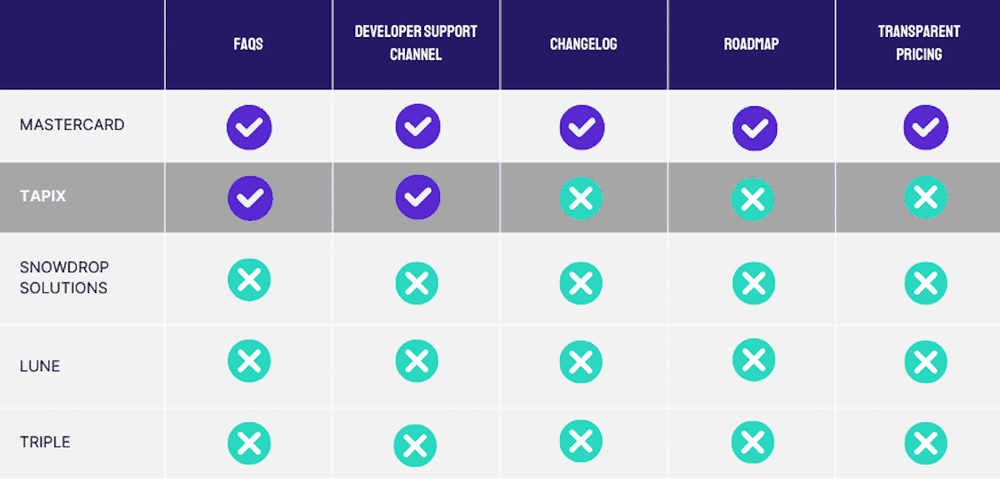Click Triple's Developer Support Channel cross
1000x479 pixels.
point(415,446)
